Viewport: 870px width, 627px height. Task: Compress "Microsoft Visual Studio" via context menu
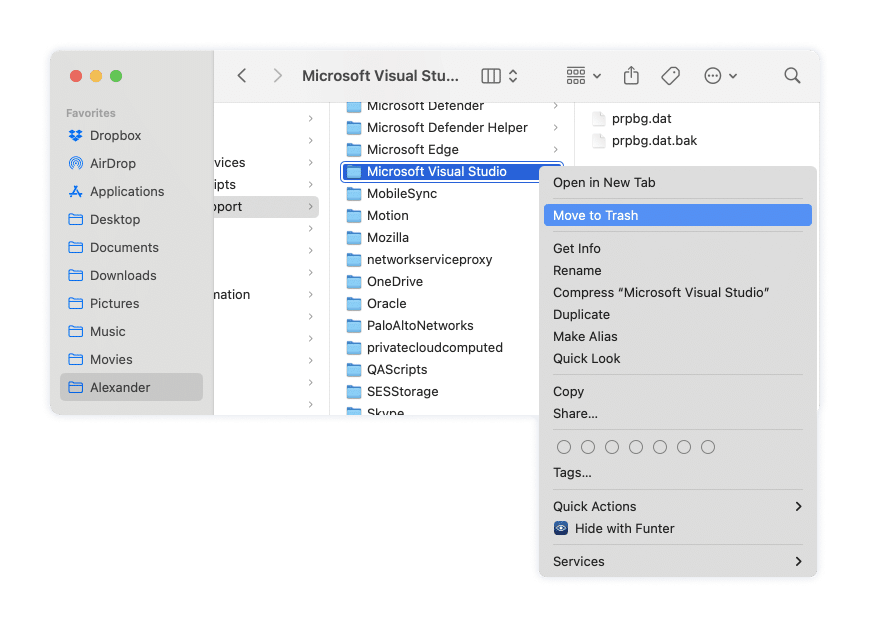click(677, 292)
